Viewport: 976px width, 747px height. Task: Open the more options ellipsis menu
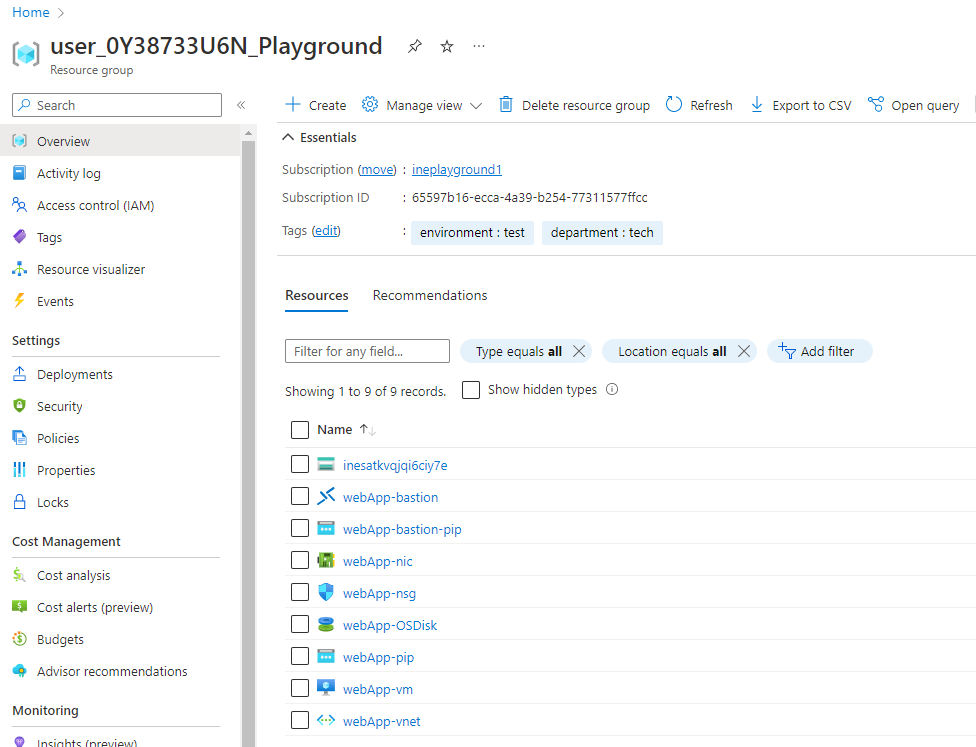pos(479,46)
